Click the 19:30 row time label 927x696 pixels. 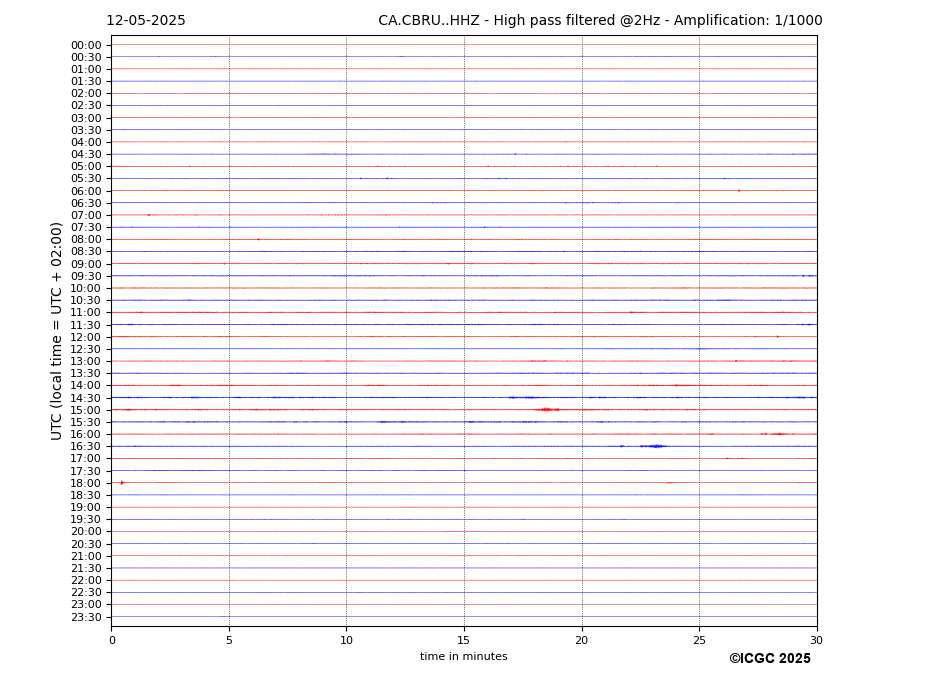pos(86,520)
